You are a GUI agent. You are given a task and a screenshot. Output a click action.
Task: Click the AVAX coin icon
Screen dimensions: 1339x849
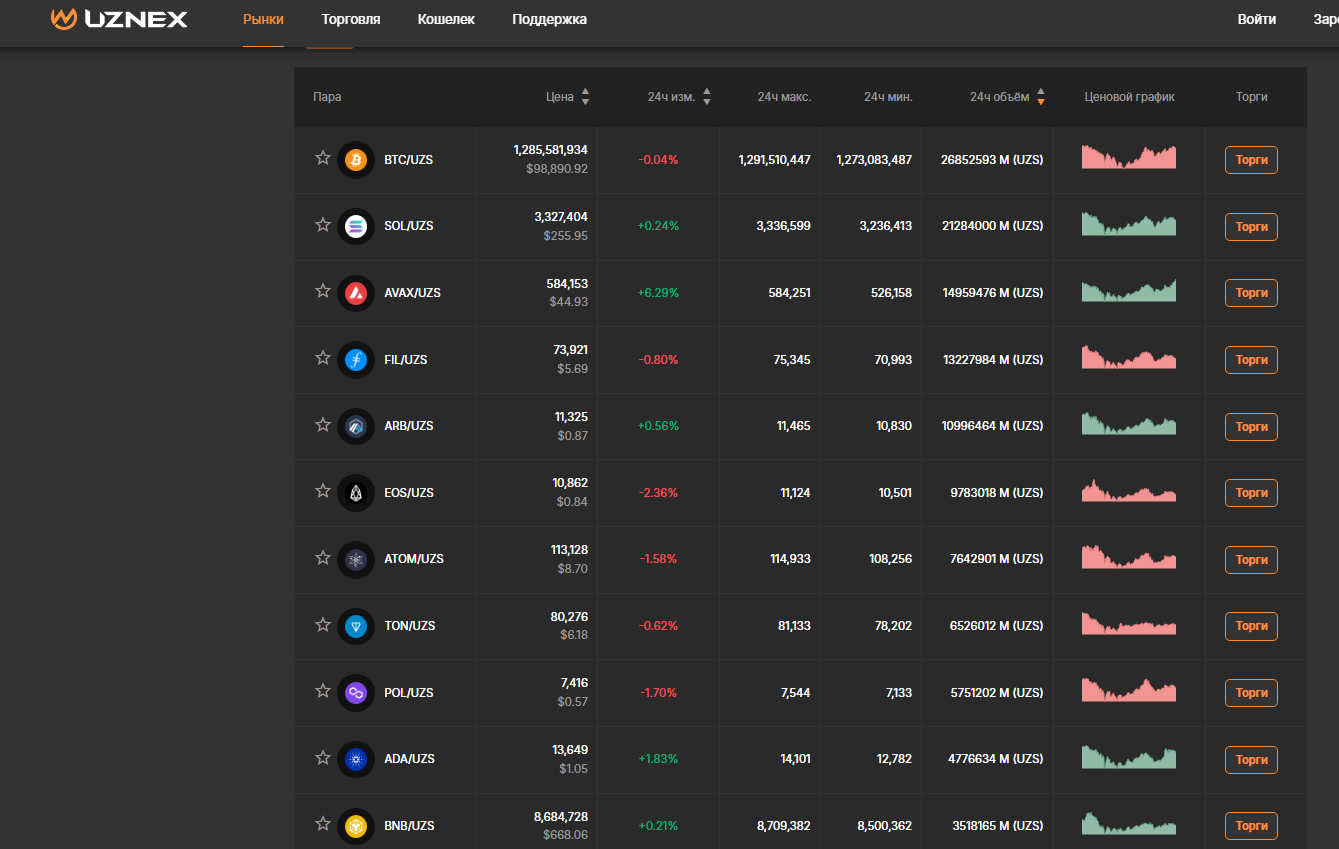click(x=356, y=293)
